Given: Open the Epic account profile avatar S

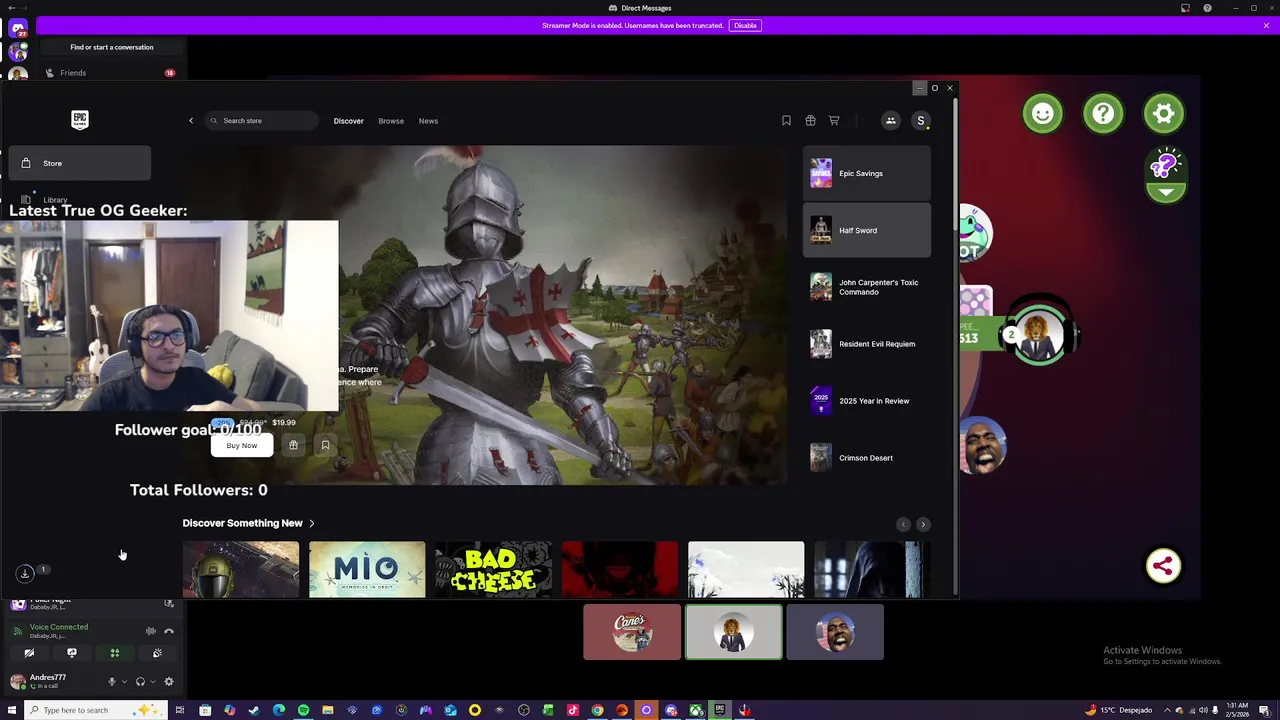Looking at the screenshot, I should pos(921,121).
